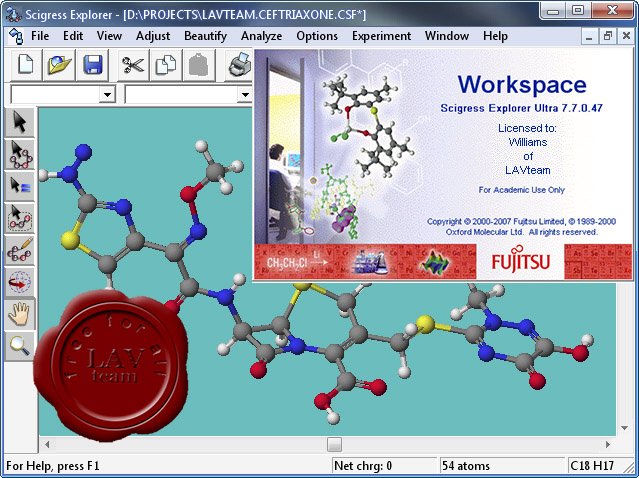Click 'For Academic Use Only' splash text
Viewport: 639px width, 478px height.
[x=522, y=189]
